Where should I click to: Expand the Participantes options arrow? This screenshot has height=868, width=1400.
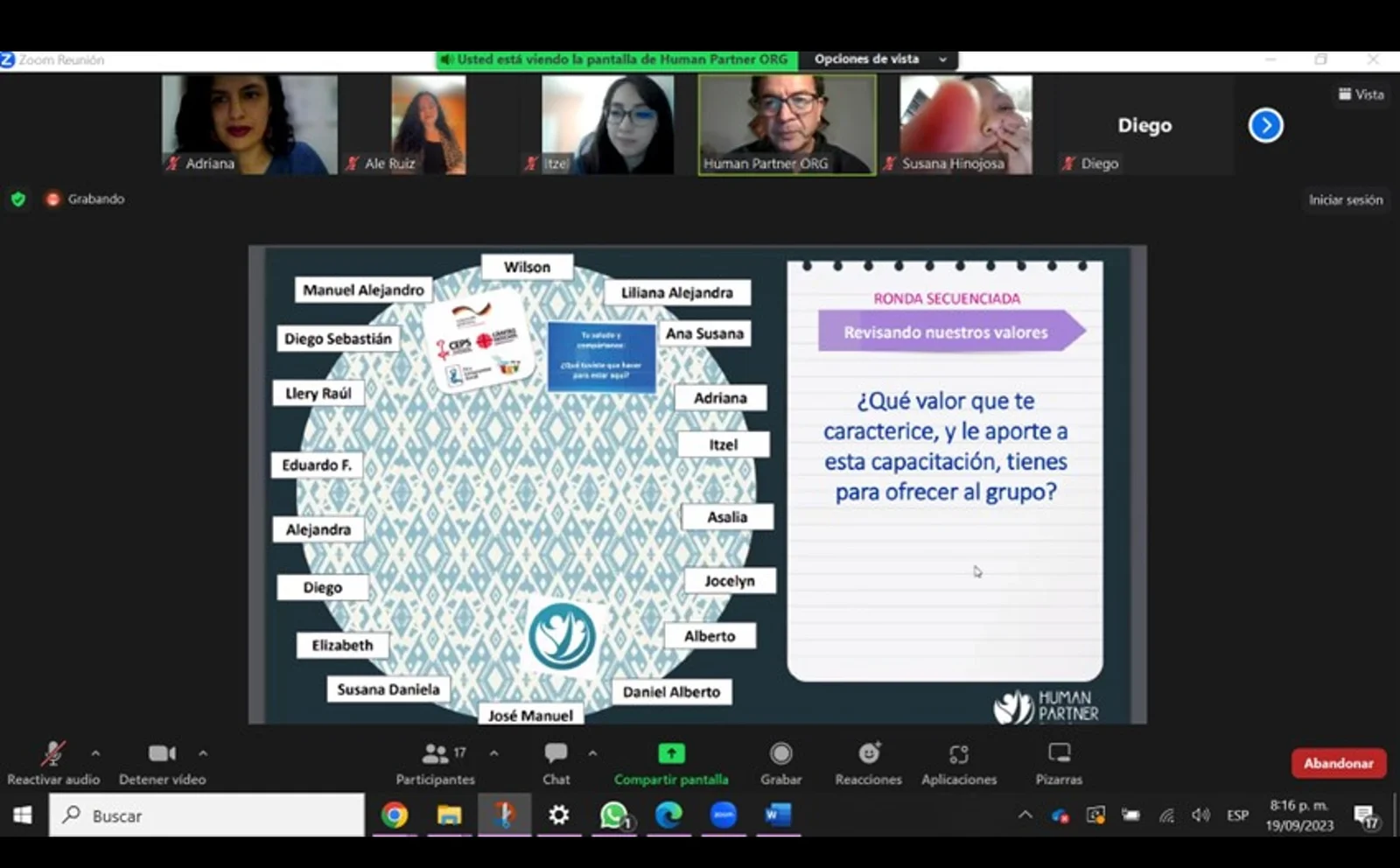click(x=493, y=753)
